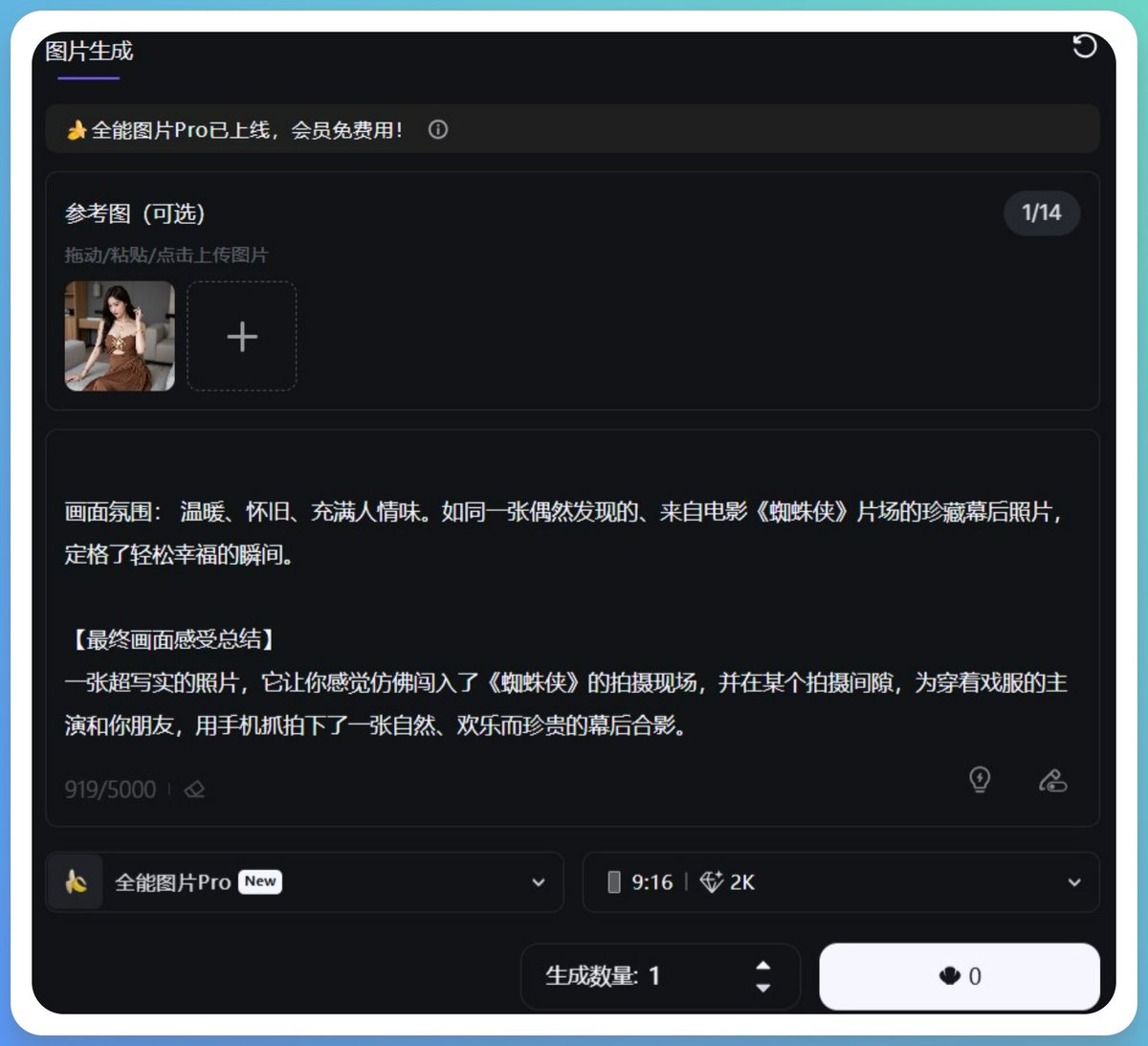Image resolution: width=1148 pixels, height=1046 pixels.
Task: Click the banana icon in the model selector
Action: point(76,881)
